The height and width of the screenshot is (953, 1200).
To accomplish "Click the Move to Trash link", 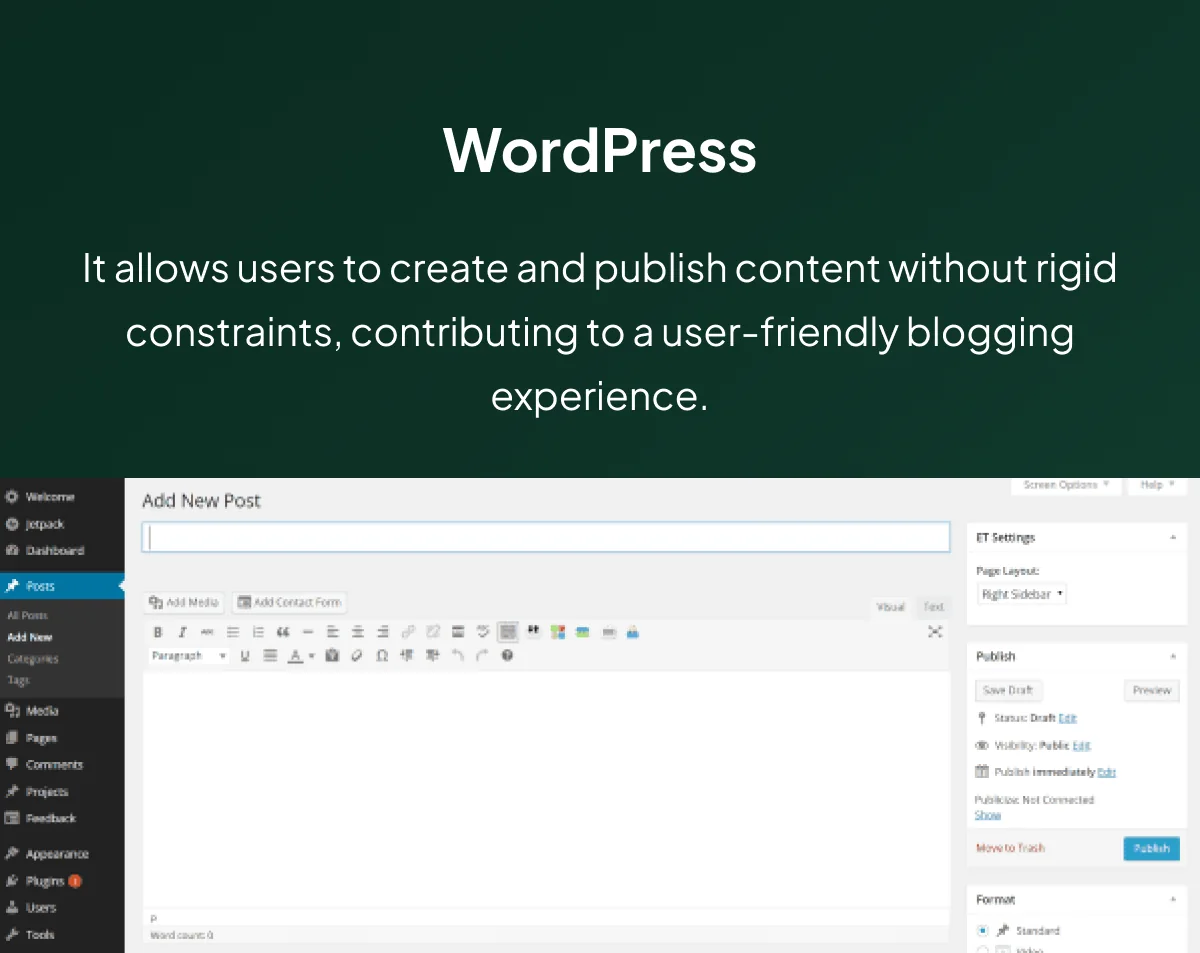I will coord(1010,848).
